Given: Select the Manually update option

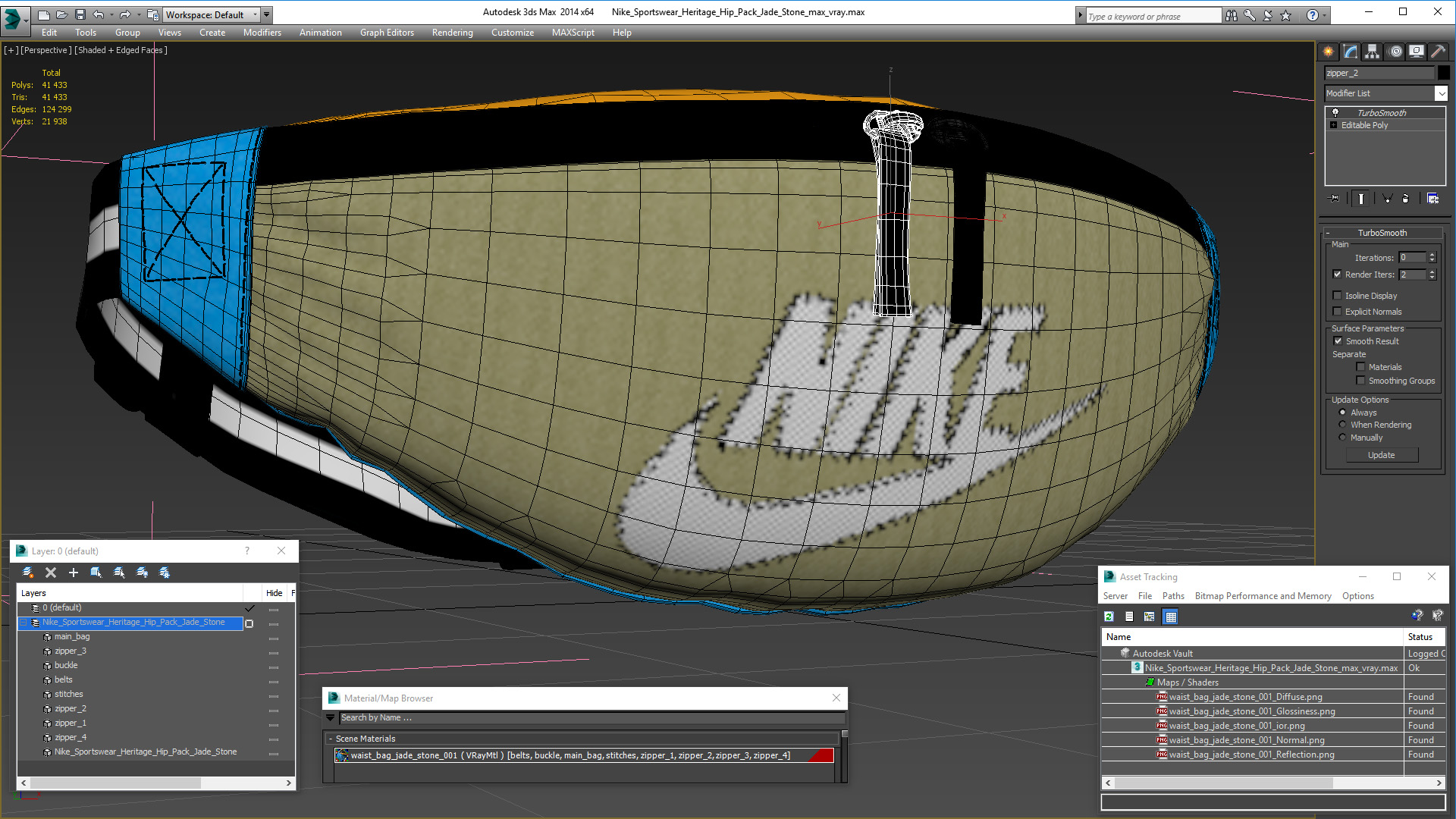Looking at the screenshot, I should [1342, 438].
